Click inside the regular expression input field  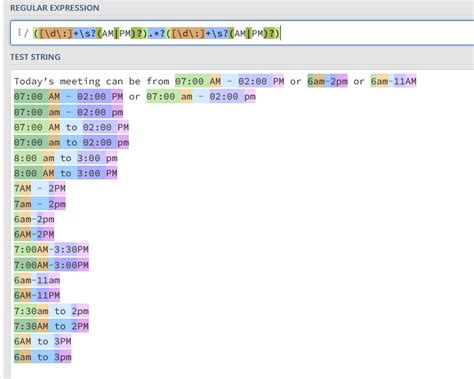(242, 33)
